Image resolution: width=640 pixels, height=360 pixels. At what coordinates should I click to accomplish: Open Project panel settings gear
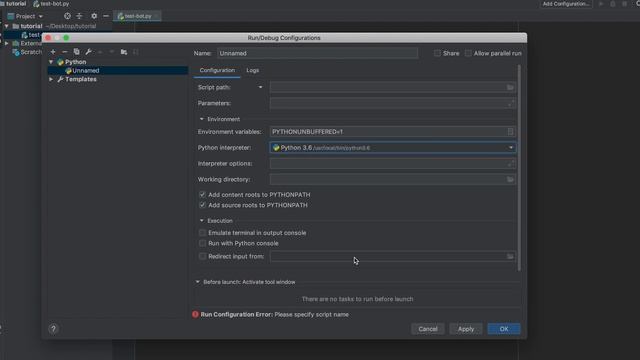[94, 16]
